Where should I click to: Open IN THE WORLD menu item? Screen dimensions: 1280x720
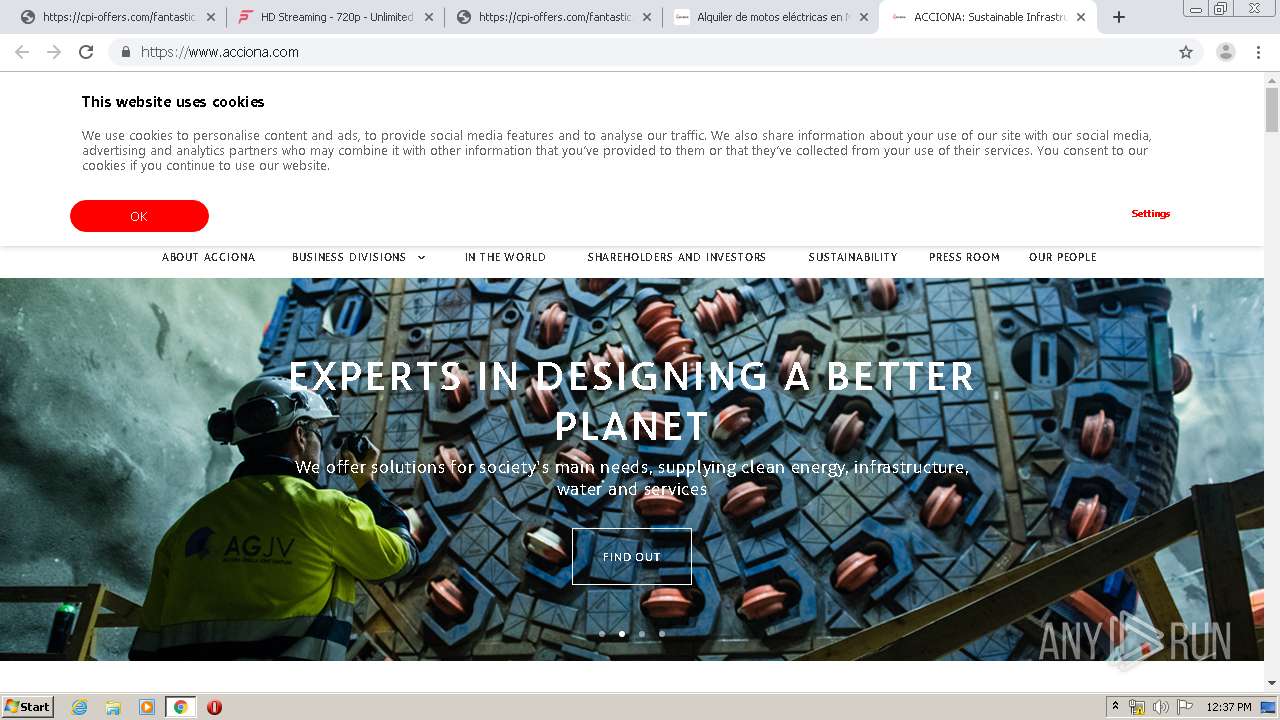[x=505, y=257]
